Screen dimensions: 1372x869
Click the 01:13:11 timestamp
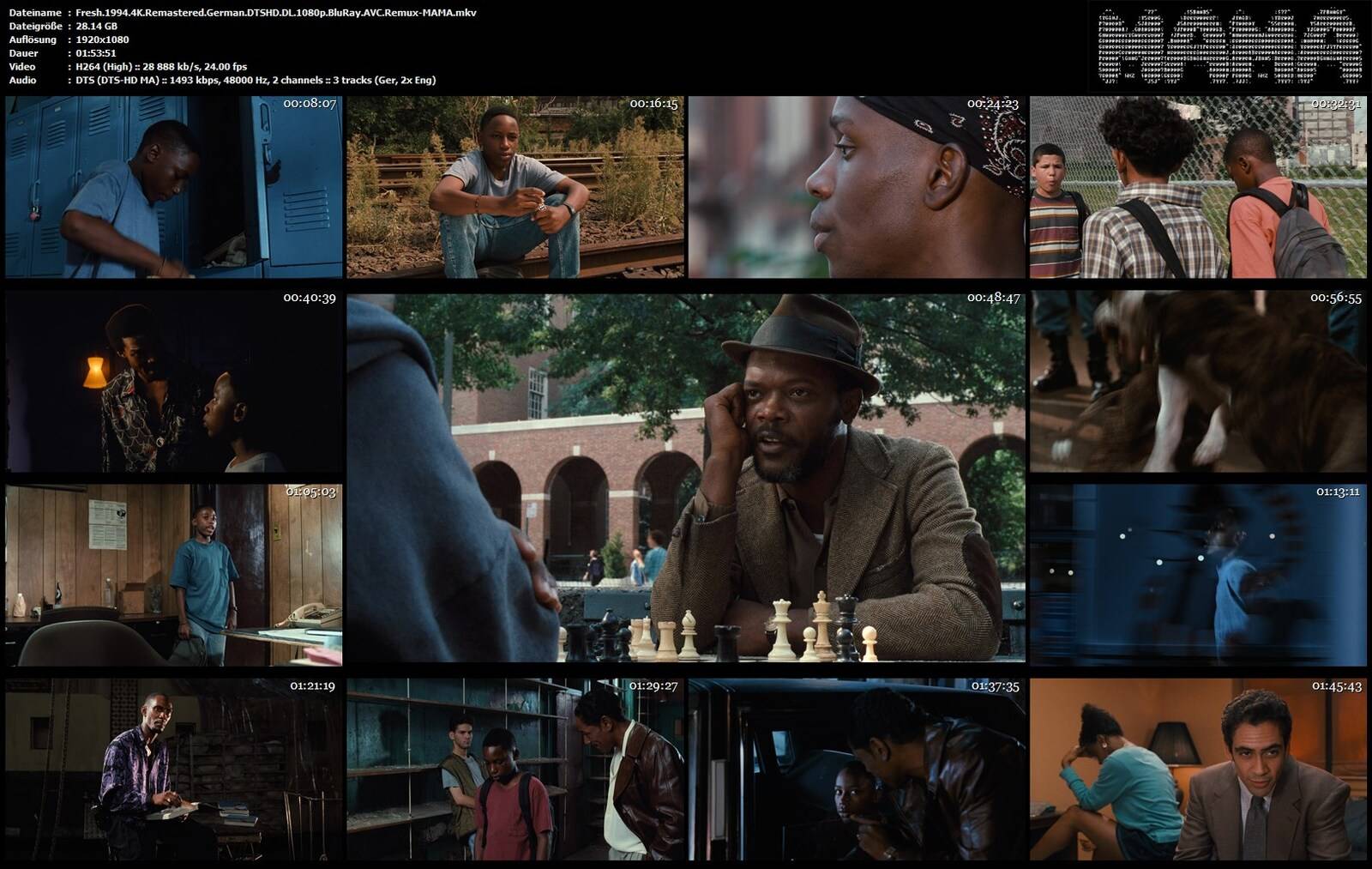1338,492
